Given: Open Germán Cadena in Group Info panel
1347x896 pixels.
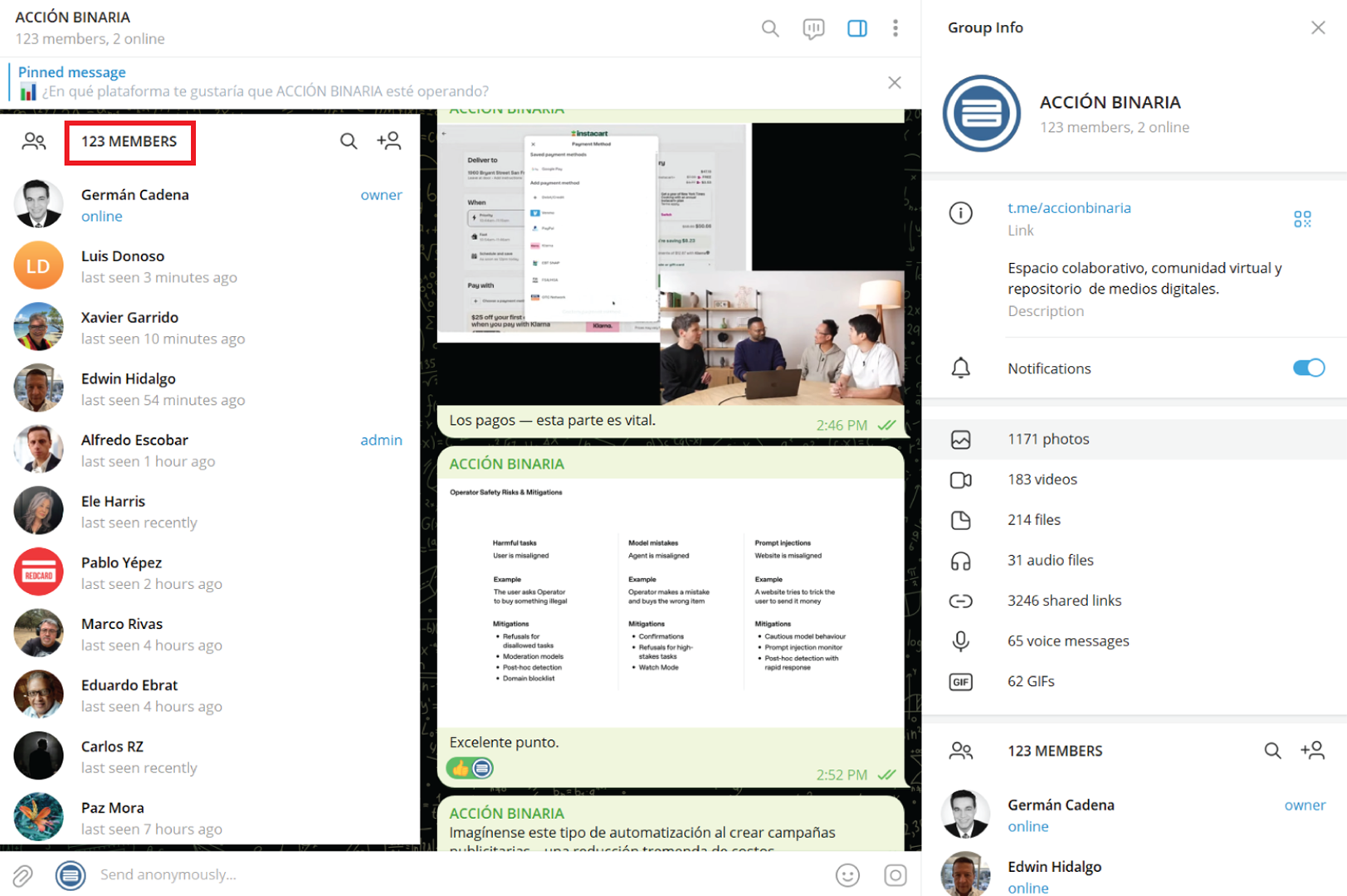Looking at the screenshot, I should point(1135,815).
